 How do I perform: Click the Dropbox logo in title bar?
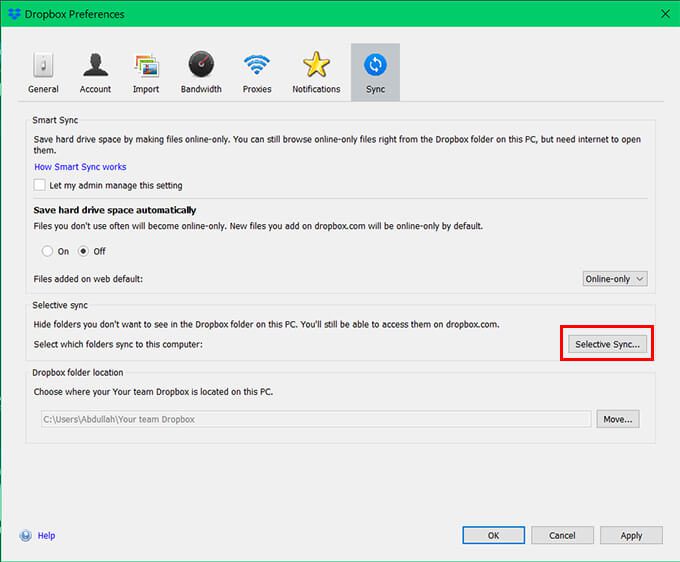point(14,14)
